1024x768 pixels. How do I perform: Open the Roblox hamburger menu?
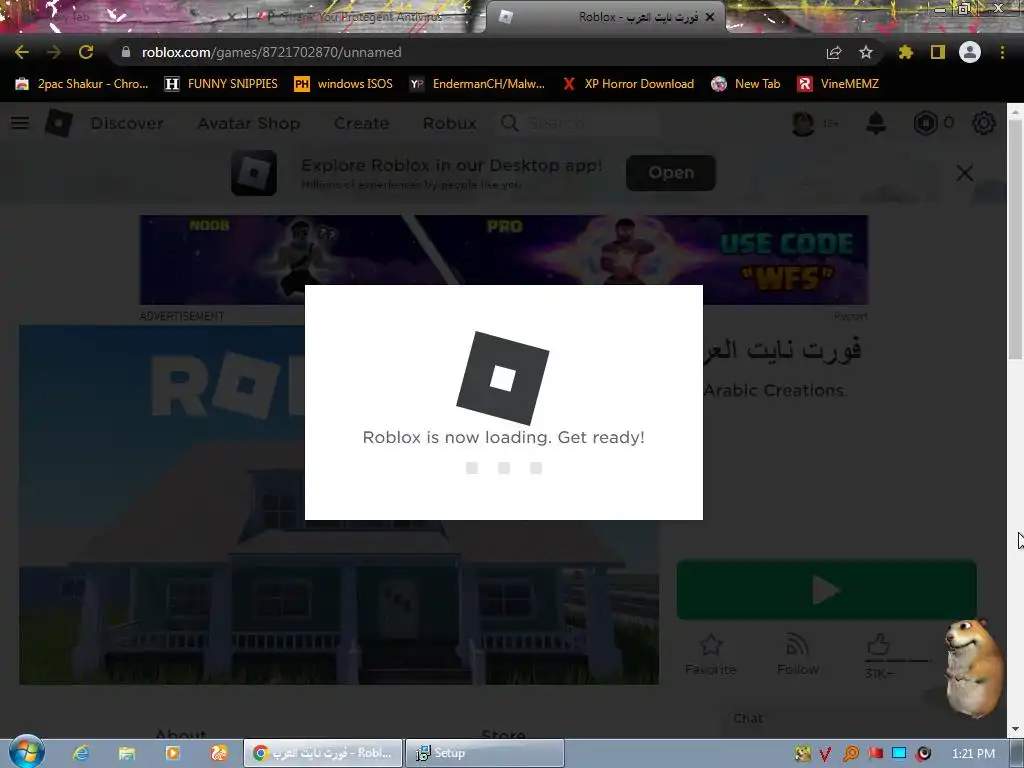(20, 123)
